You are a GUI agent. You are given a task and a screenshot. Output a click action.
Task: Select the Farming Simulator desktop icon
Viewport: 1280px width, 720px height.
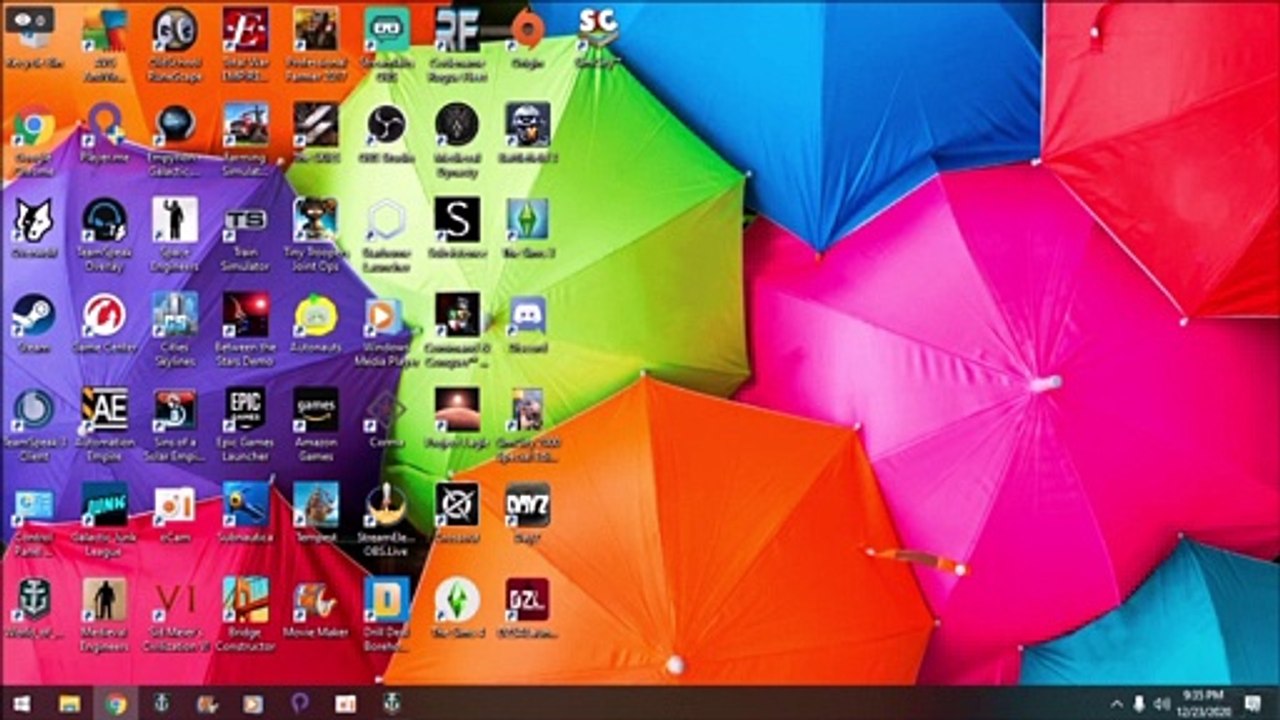point(245,141)
